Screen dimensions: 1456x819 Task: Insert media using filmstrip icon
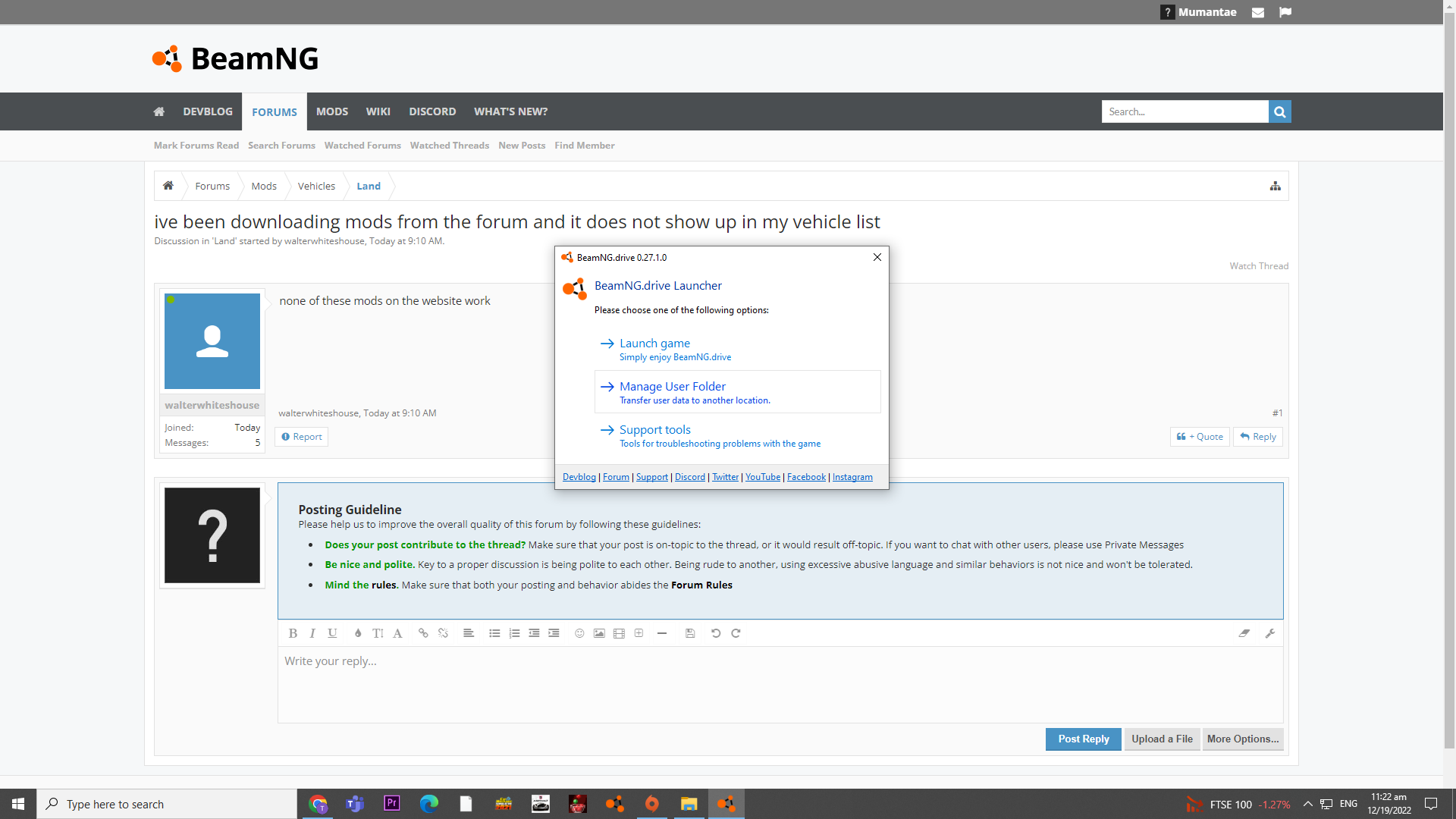click(619, 633)
